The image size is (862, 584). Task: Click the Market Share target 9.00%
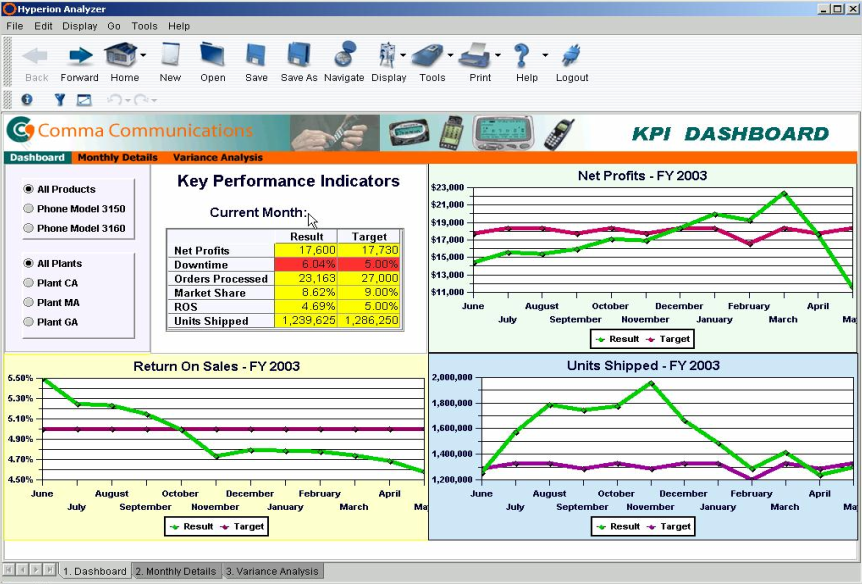pos(369,293)
